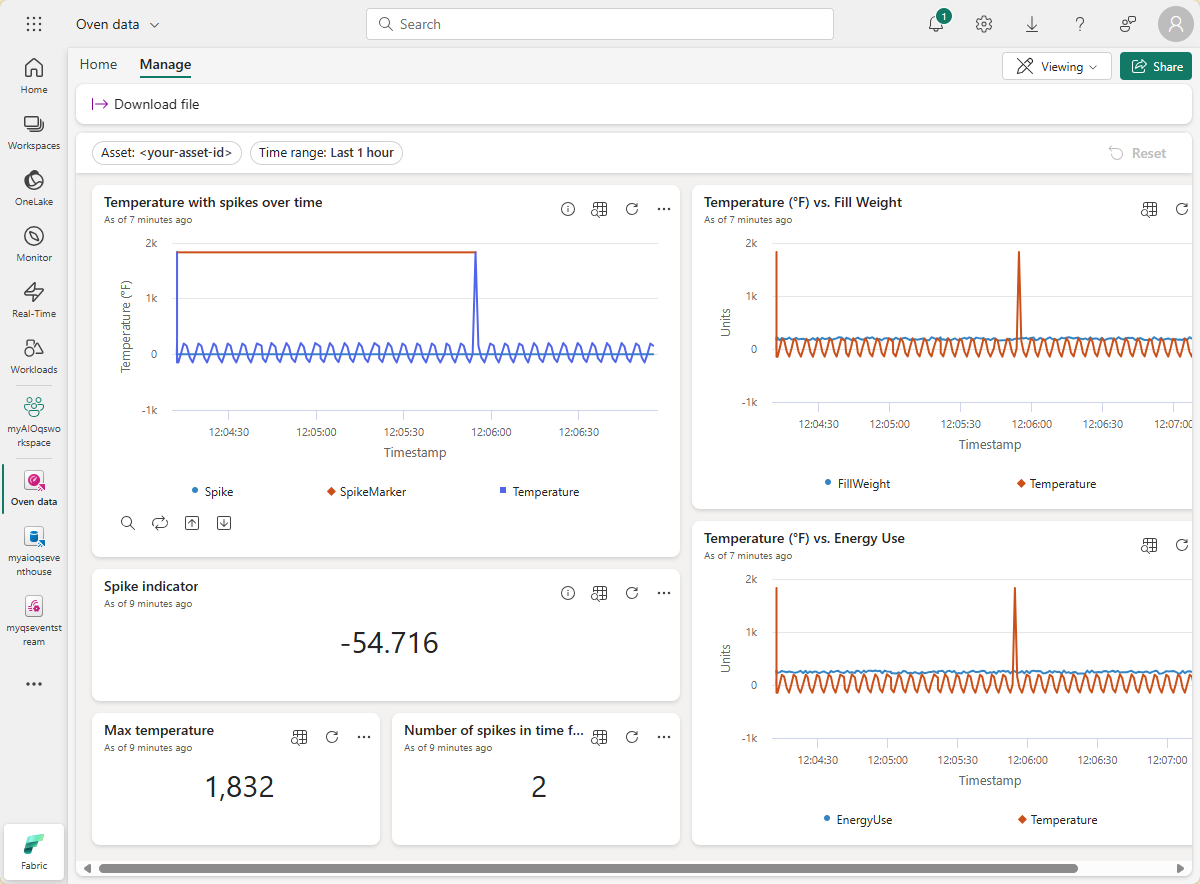Viewport: 1200px width, 884px height.
Task: Select the zoom magnifier under the spikes chart
Action: tap(127, 522)
